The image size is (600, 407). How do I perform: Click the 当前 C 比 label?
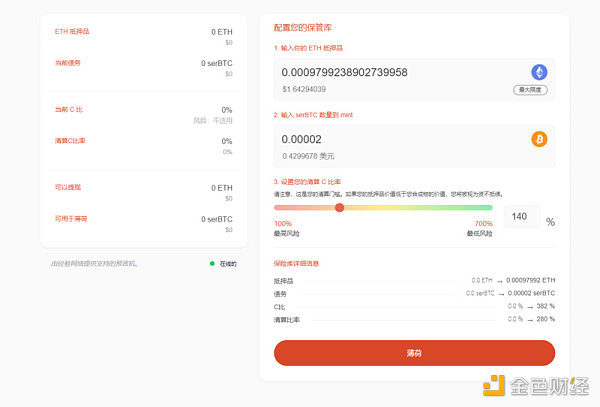(70, 109)
